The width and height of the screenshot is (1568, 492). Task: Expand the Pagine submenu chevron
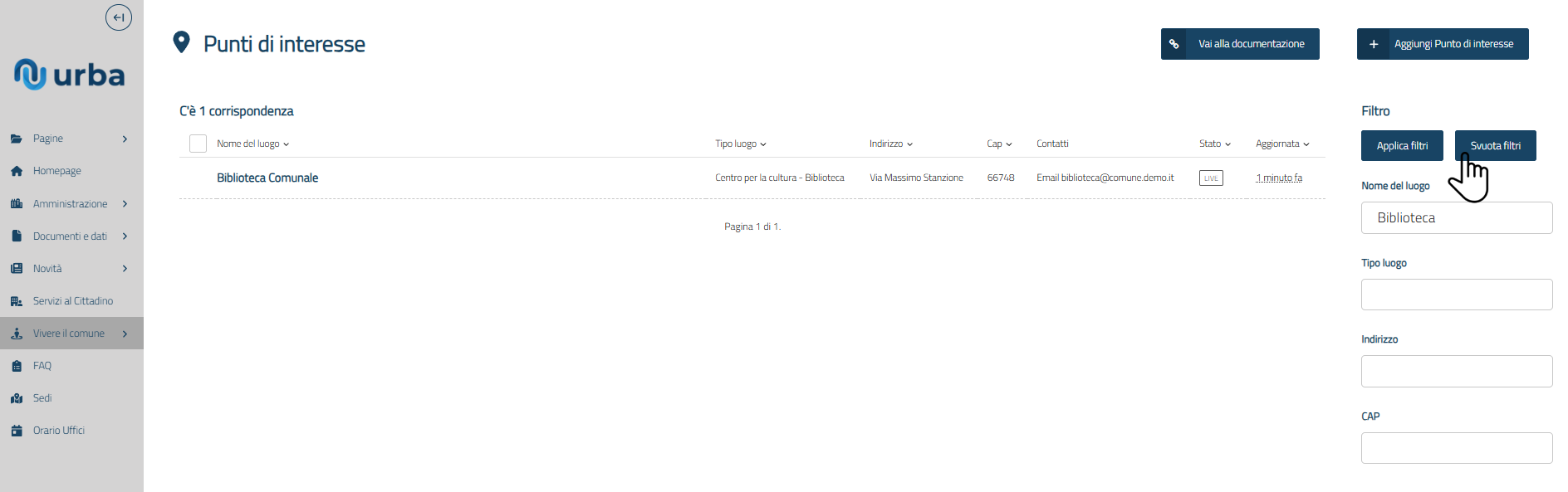pyautogui.click(x=125, y=139)
